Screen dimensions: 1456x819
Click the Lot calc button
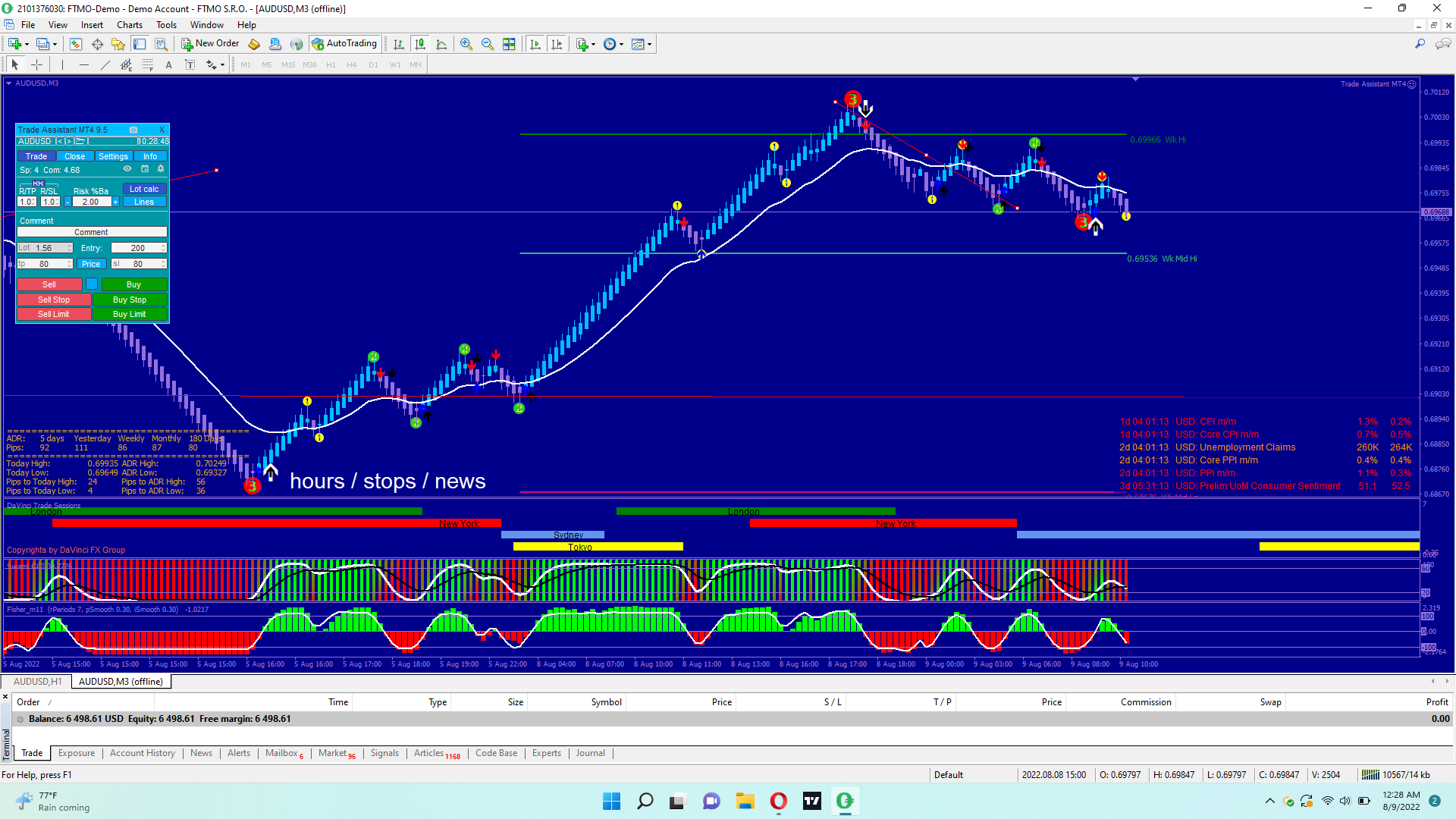point(144,189)
